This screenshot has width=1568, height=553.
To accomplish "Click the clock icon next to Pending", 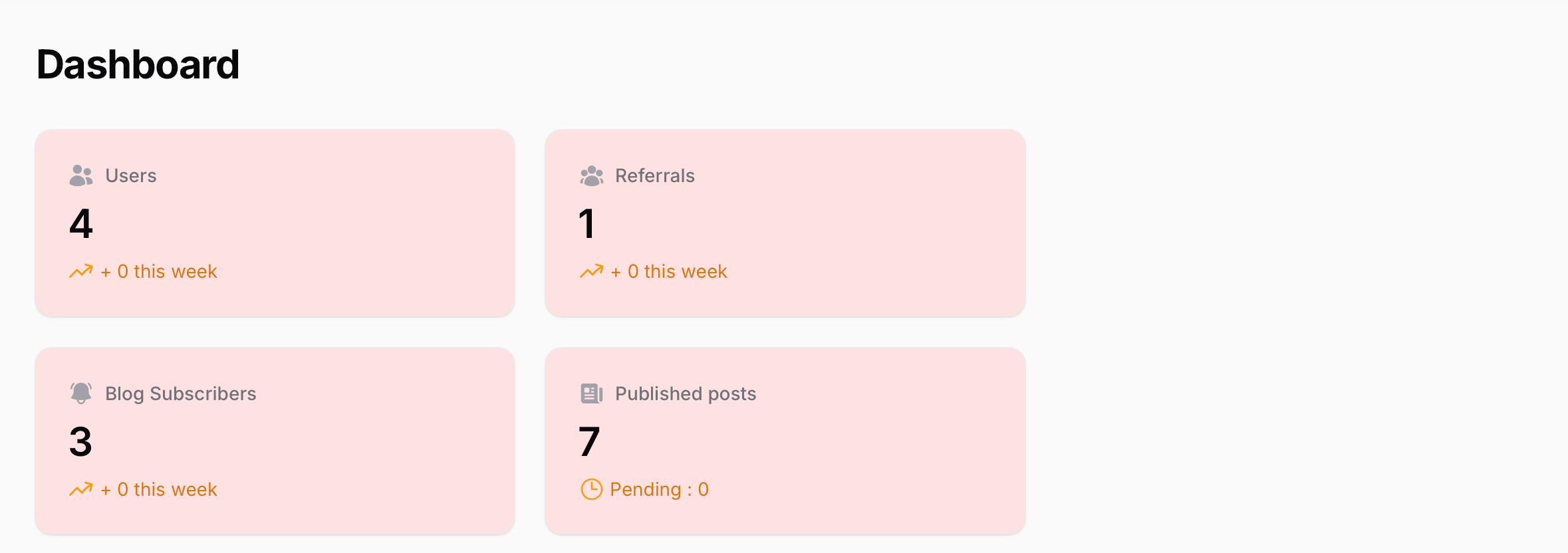I will pyautogui.click(x=591, y=489).
